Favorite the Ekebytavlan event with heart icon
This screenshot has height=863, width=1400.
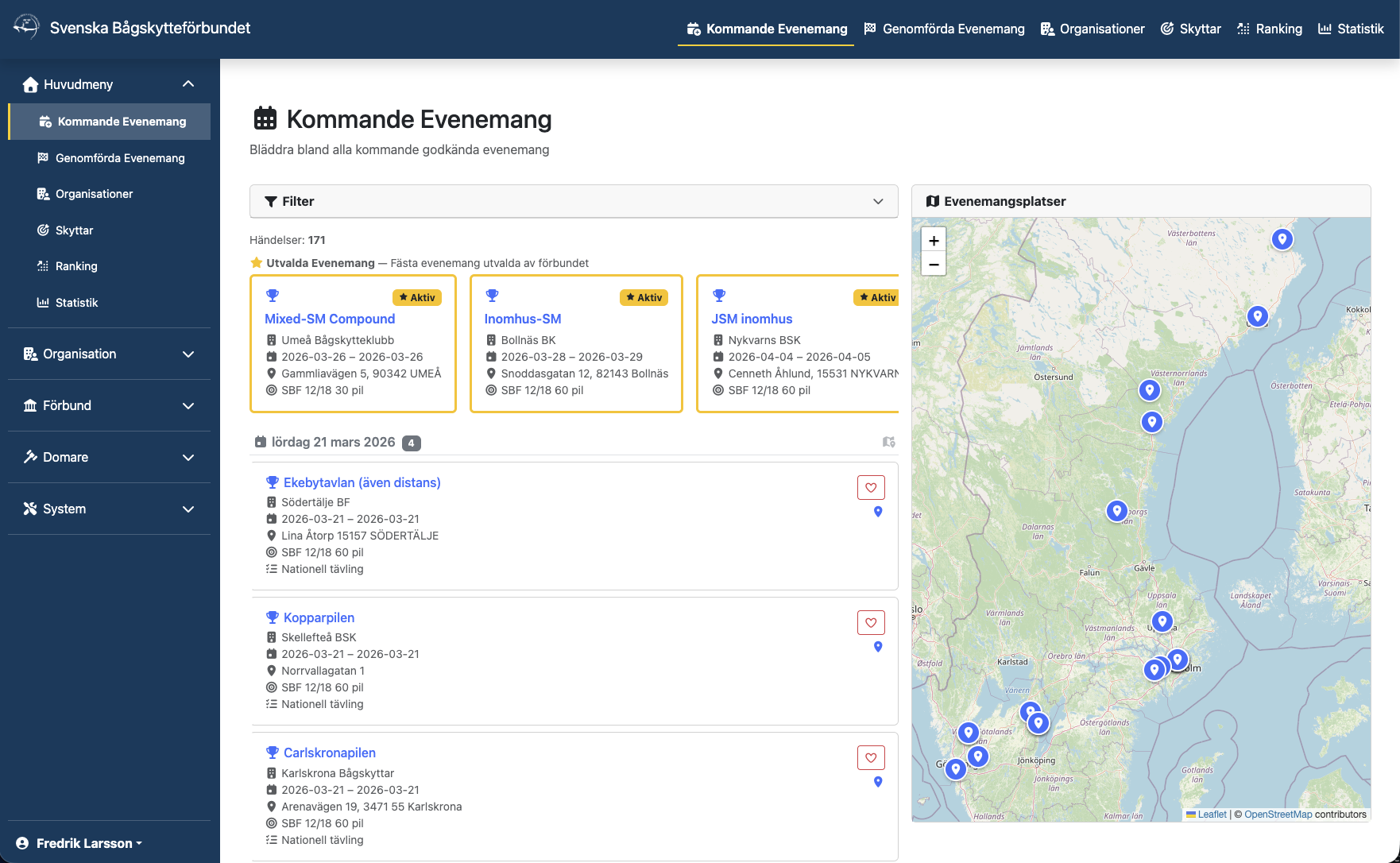click(871, 488)
